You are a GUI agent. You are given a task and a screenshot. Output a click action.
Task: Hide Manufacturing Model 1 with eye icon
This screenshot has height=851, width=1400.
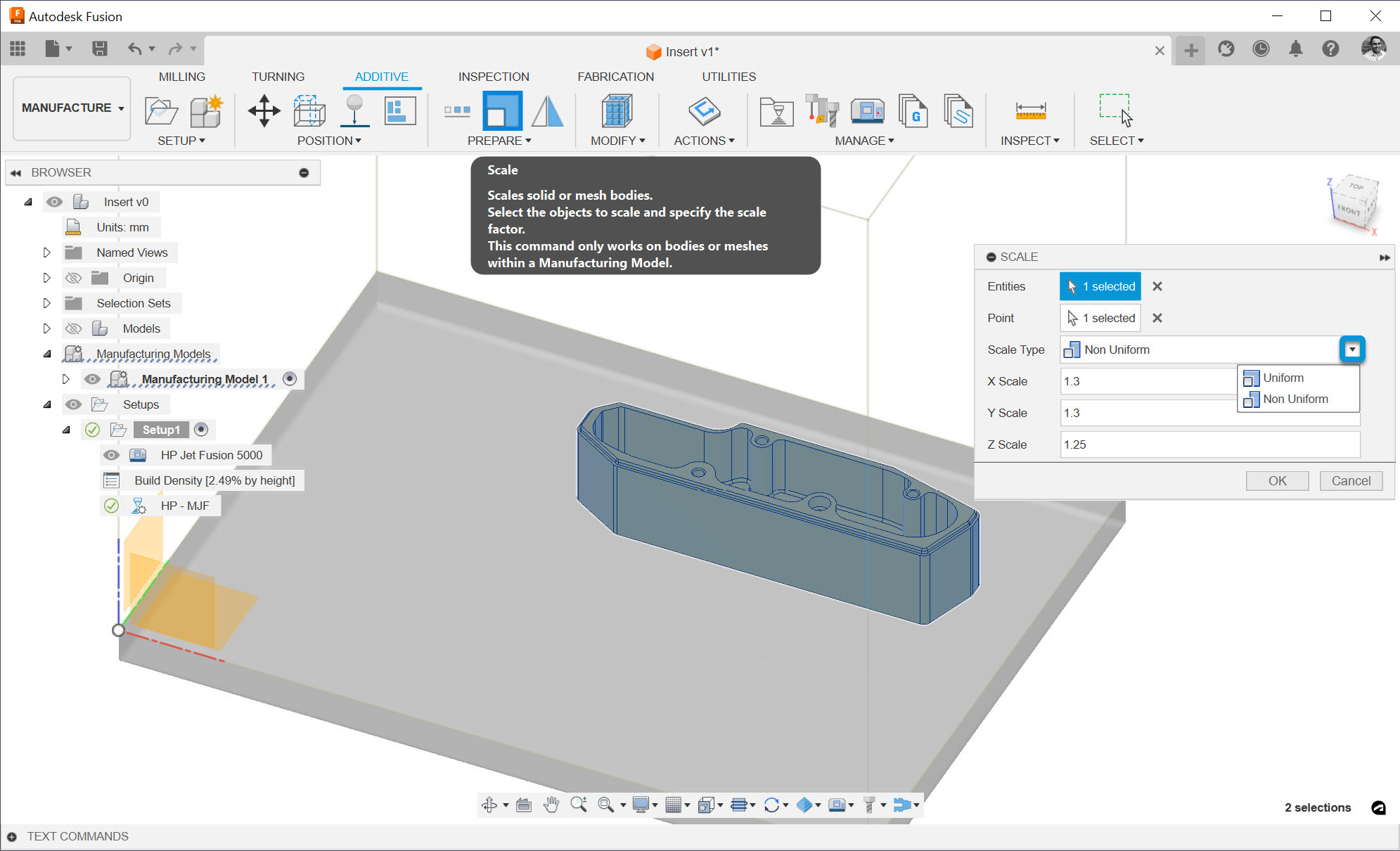tap(92, 379)
